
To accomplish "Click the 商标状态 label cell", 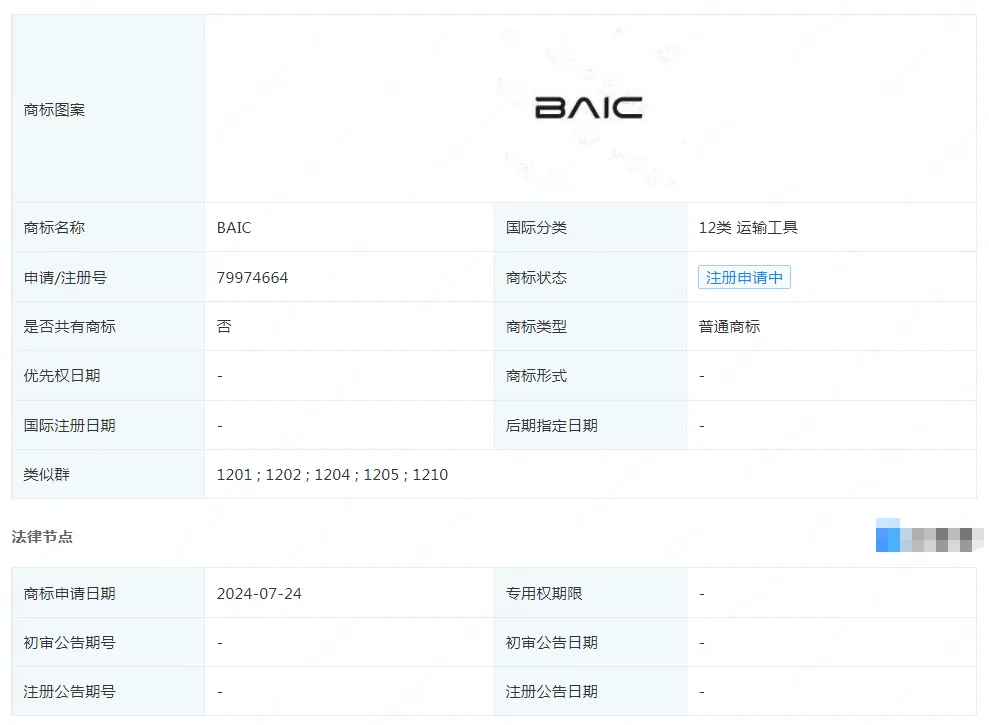I will [536, 278].
